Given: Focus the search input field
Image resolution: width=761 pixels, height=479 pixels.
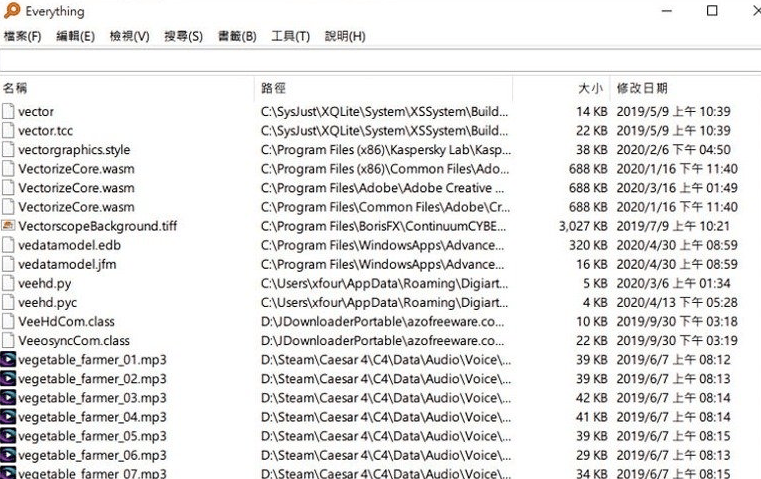Looking at the screenshot, I should (380, 61).
